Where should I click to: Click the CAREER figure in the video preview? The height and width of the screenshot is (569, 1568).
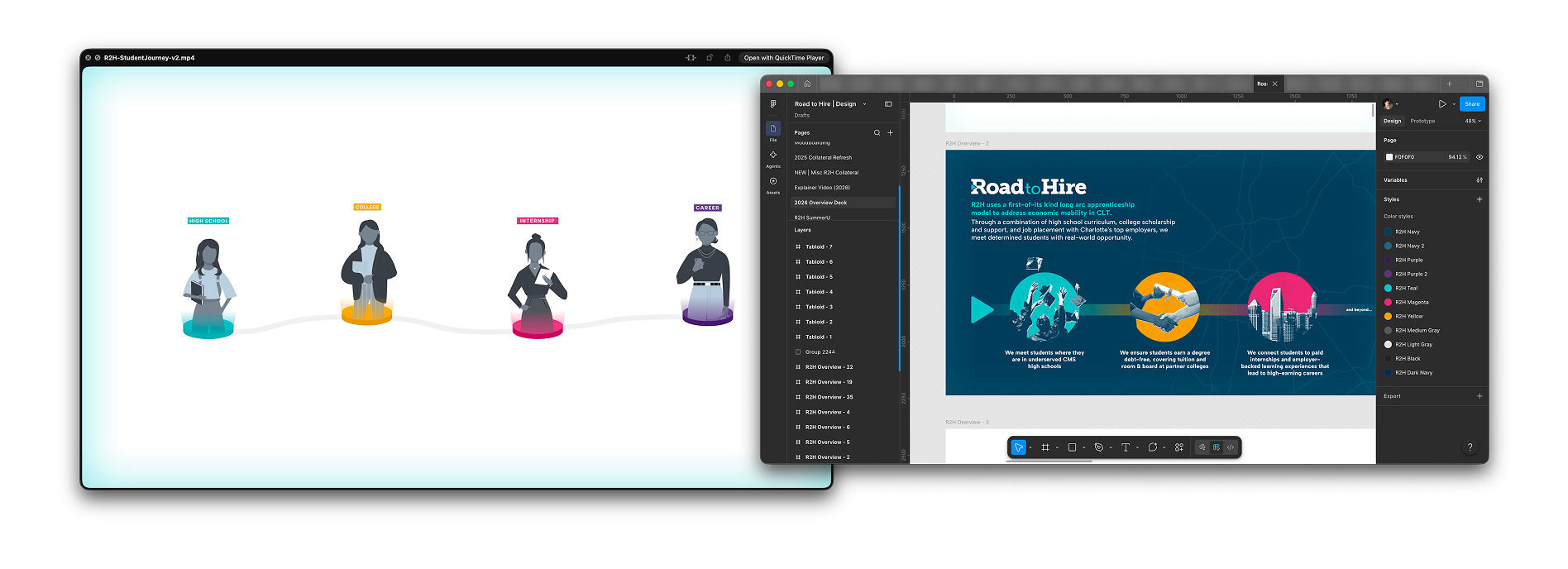(x=707, y=273)
